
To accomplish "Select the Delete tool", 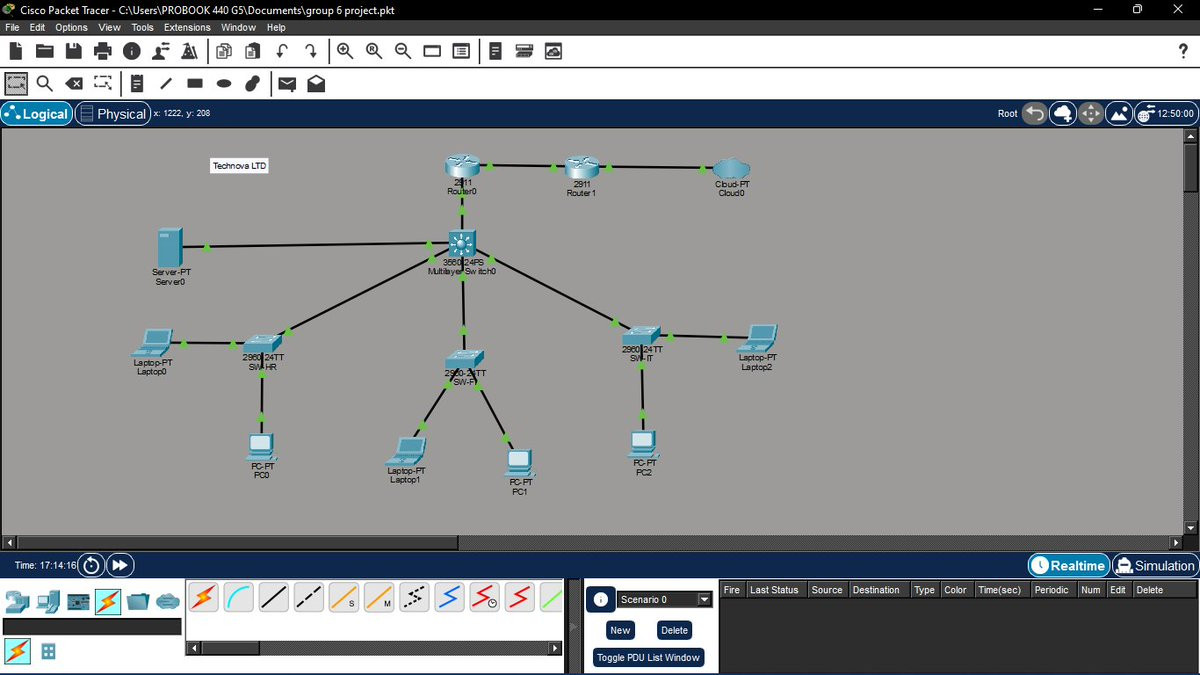I will 73,83.
